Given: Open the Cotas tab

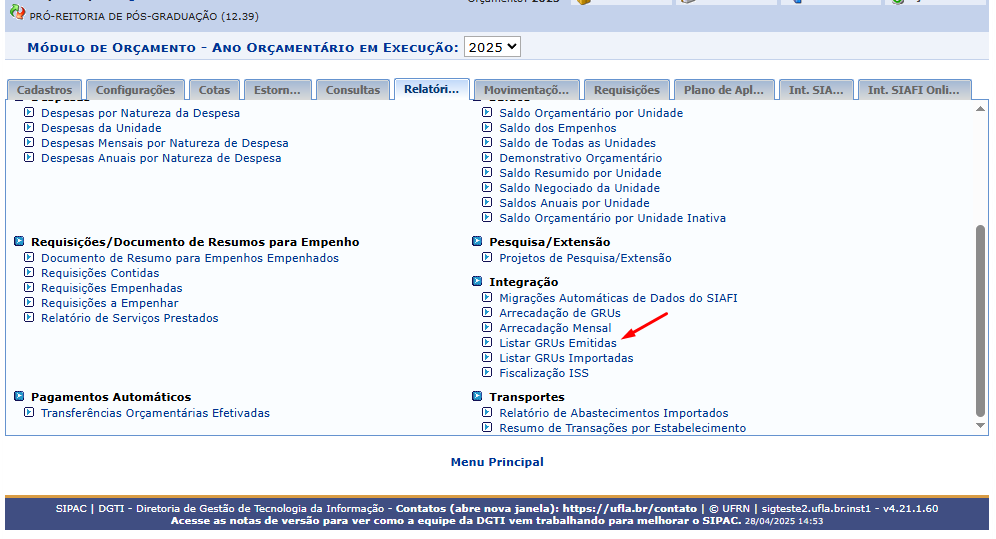Looking at the screenshot, I should tap(214, 90).
